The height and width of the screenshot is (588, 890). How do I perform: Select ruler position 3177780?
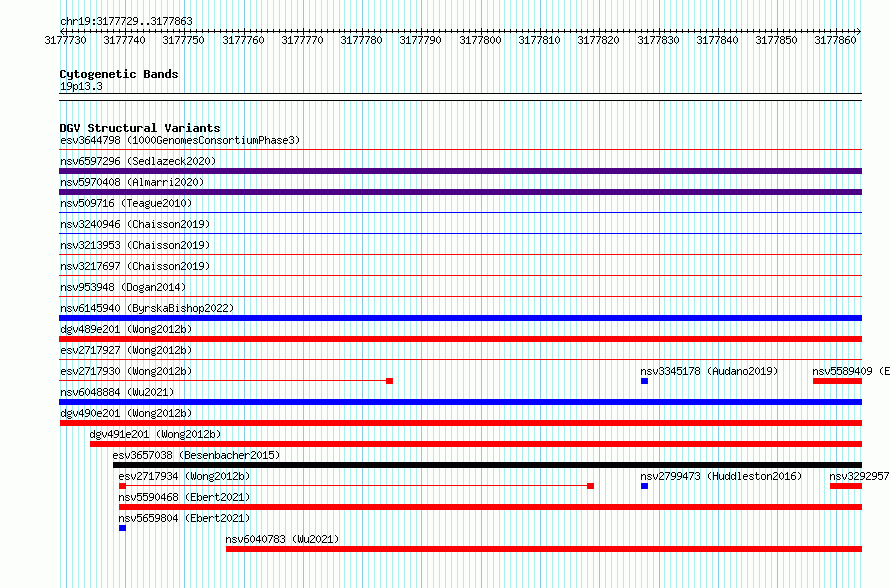(361, 40)
